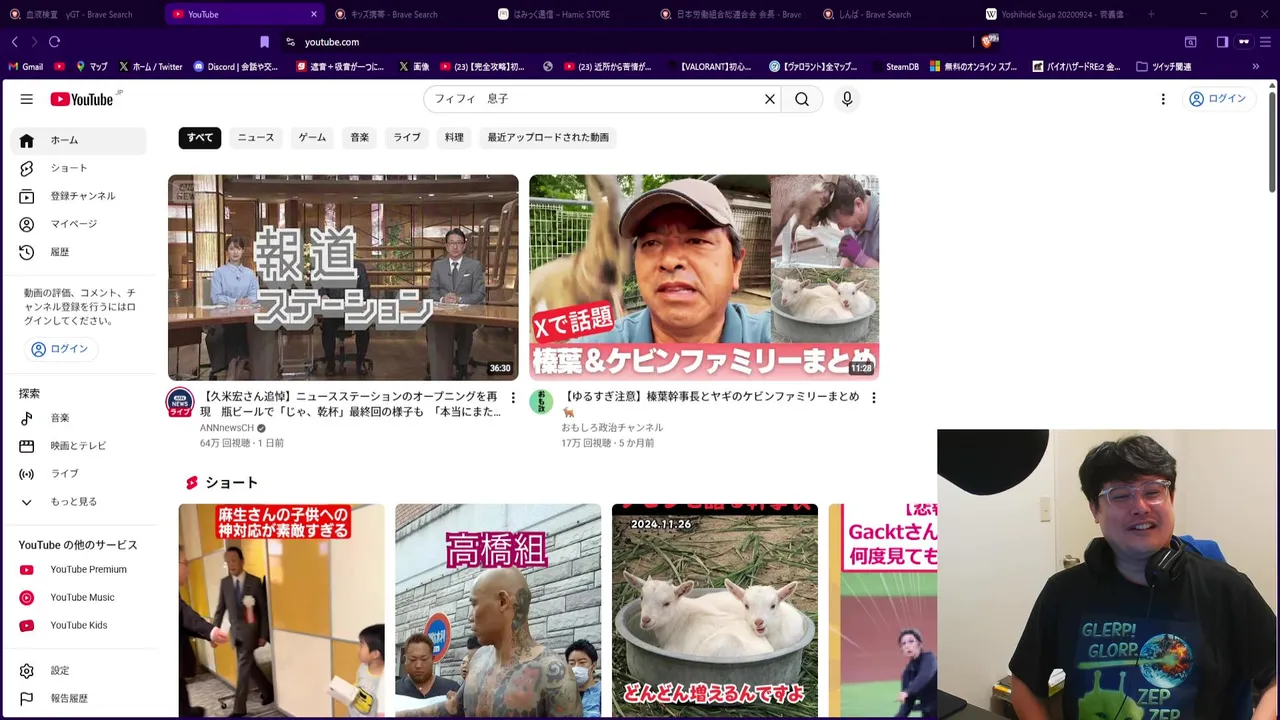Open SteamDB bookmark
This screenshot has width=1280, height=720.
pos(895,67)
